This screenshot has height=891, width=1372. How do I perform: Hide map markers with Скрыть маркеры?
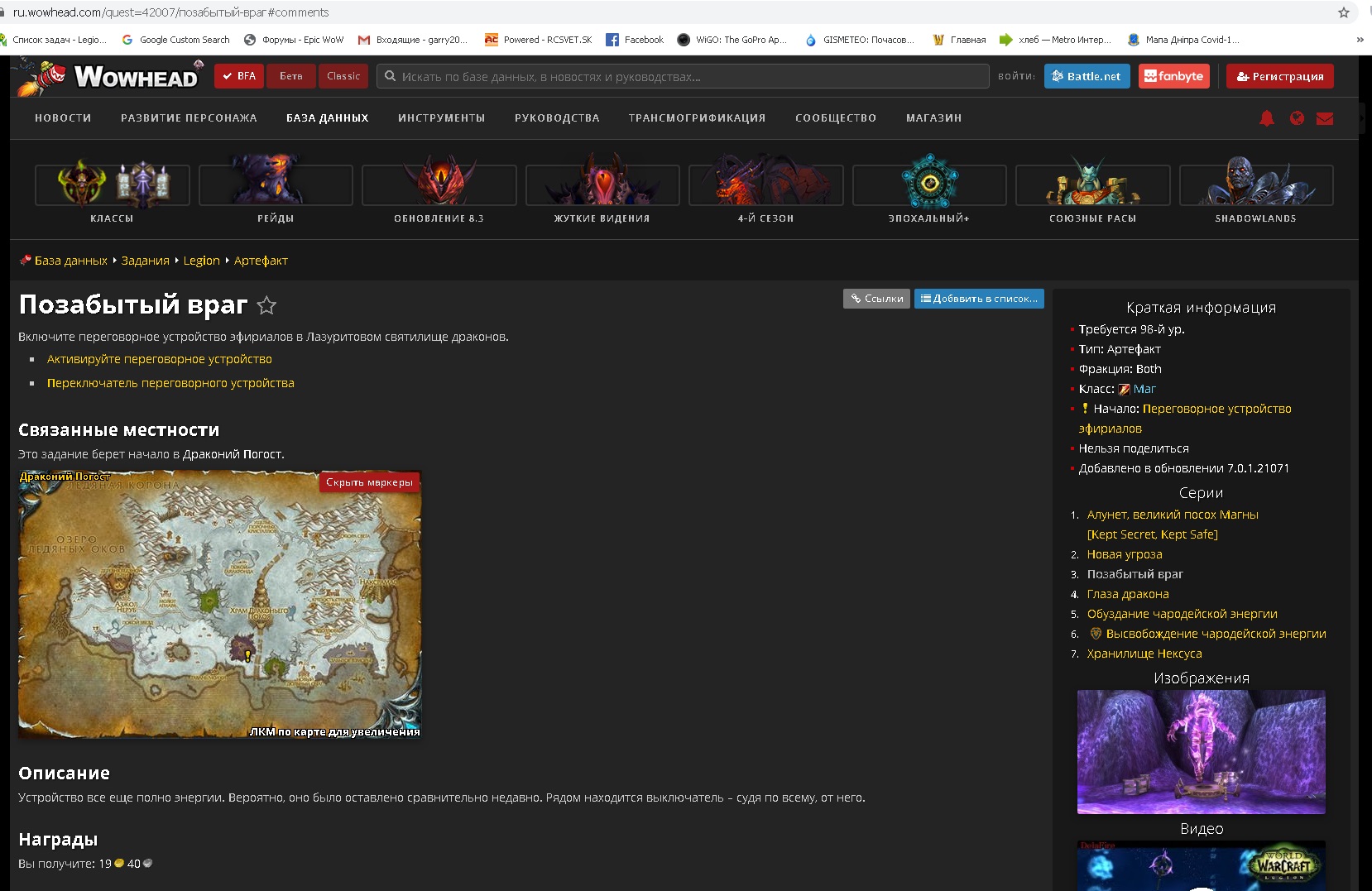pos(369,482)
